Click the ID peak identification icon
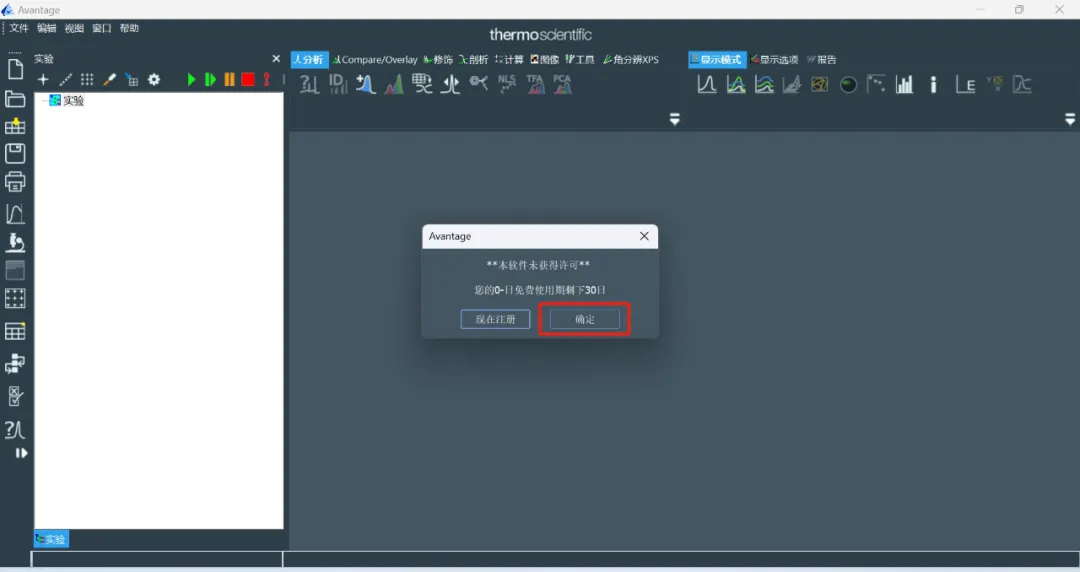Image resolution: width=1080 pixels, height=572 pixels. click(x=338, y=84)
